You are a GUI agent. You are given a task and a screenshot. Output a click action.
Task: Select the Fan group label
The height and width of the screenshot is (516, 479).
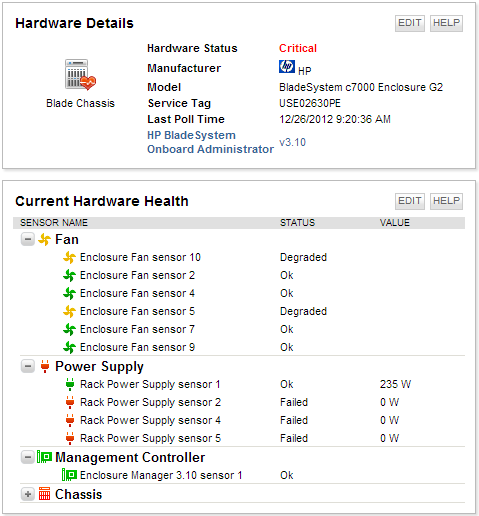coord(67,239)
